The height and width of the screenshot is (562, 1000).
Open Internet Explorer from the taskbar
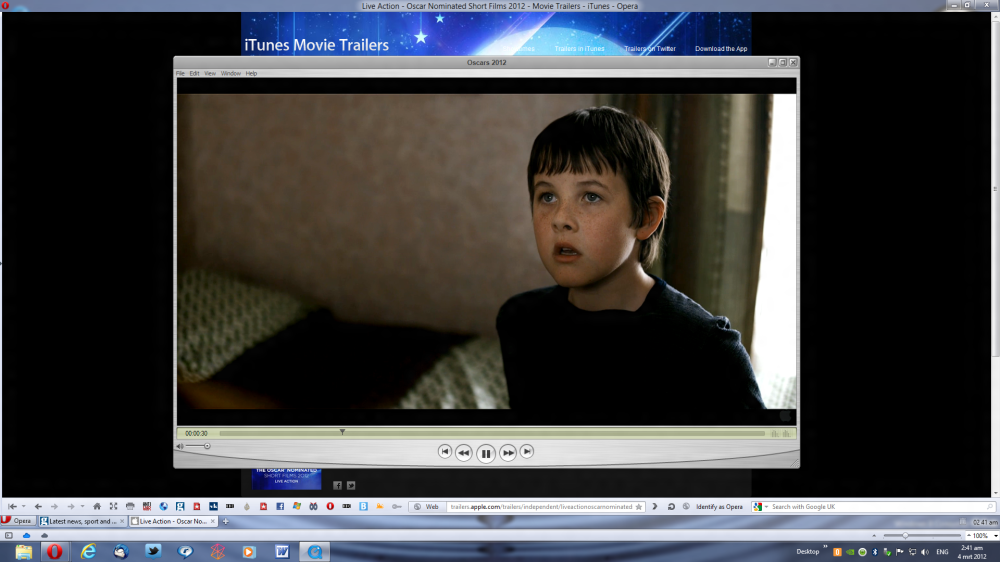click(88, 551)
